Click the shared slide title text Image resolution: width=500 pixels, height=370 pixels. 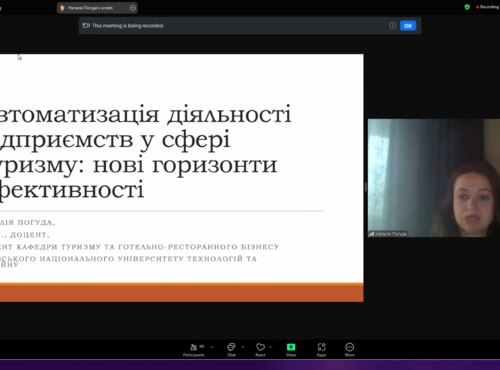click(x=146, y=151)
